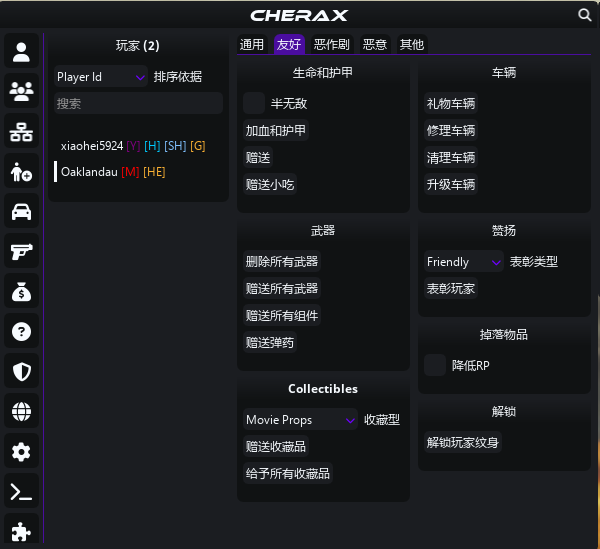The height and width of the screenshot is (549, 600).
Task: Click the 赠送收藏品 button
Action: tap(276, 446)
